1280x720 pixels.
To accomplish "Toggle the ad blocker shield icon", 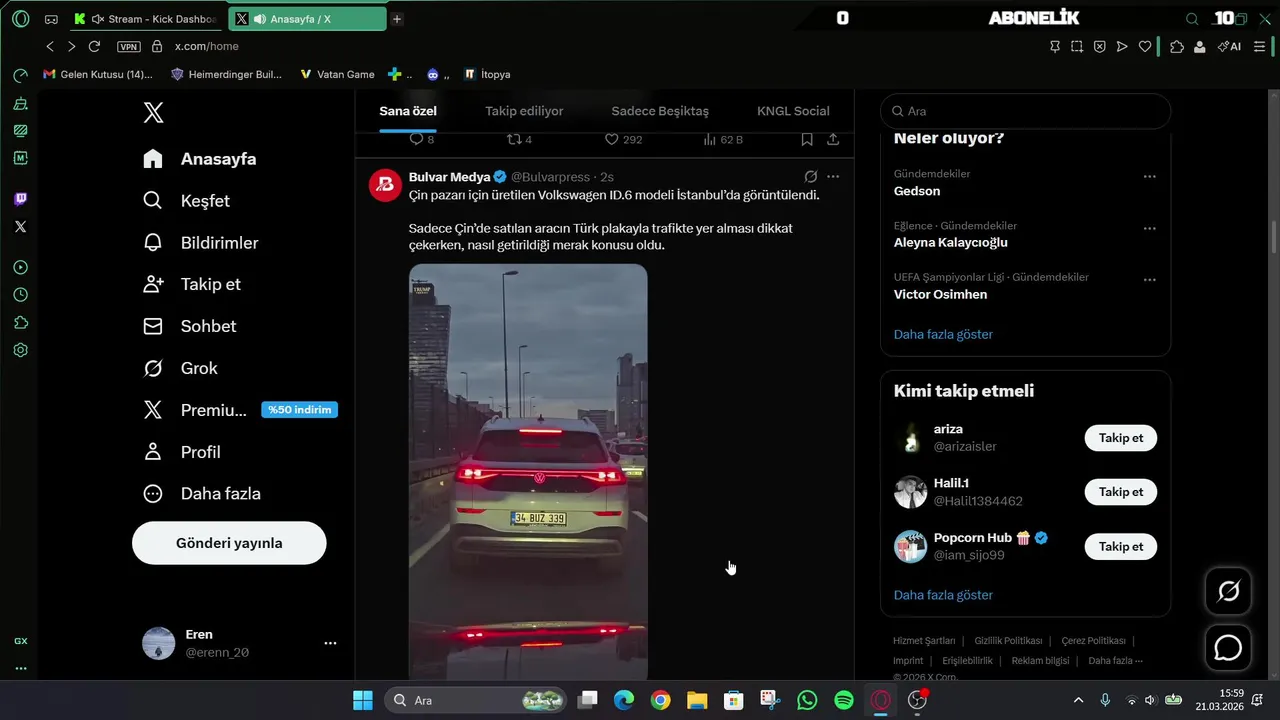I will tap(1099, 46).
